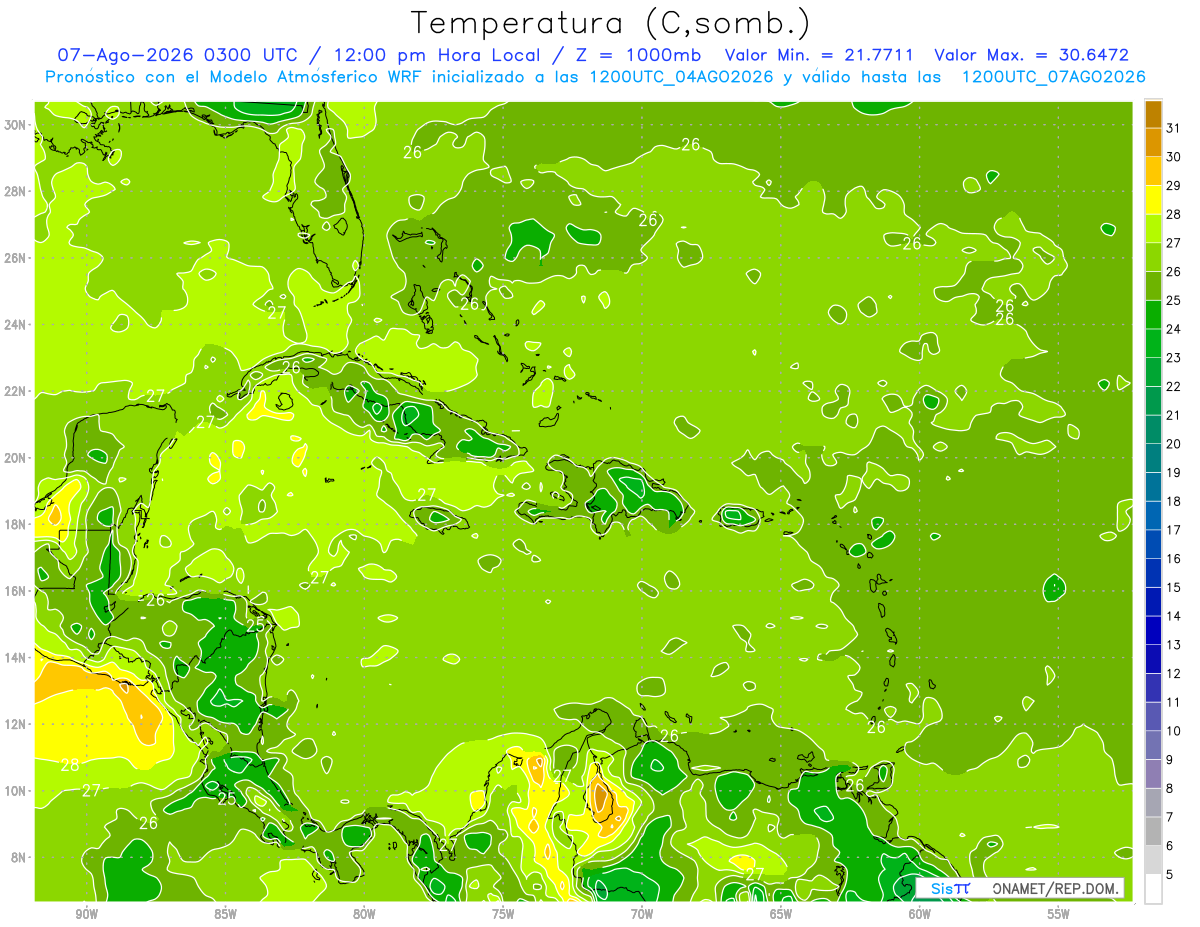Click the '16N' latitude axis label
1200x927 pixels.
[x=15, y=591]
